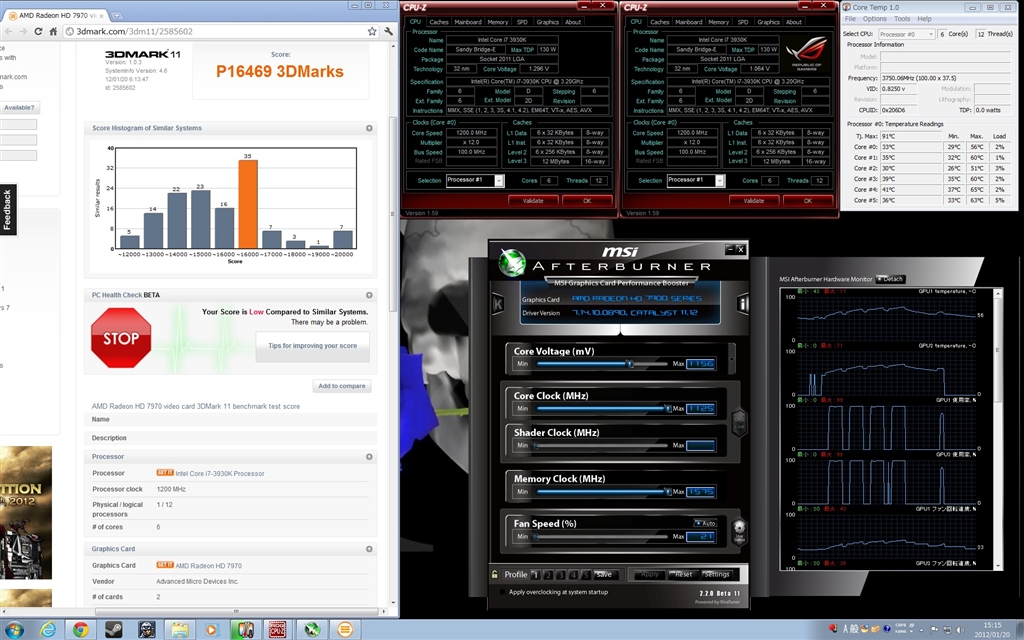Click the Core Temp title bar icon
This screenshot has width=1024, height=640.
click(847, 7)
